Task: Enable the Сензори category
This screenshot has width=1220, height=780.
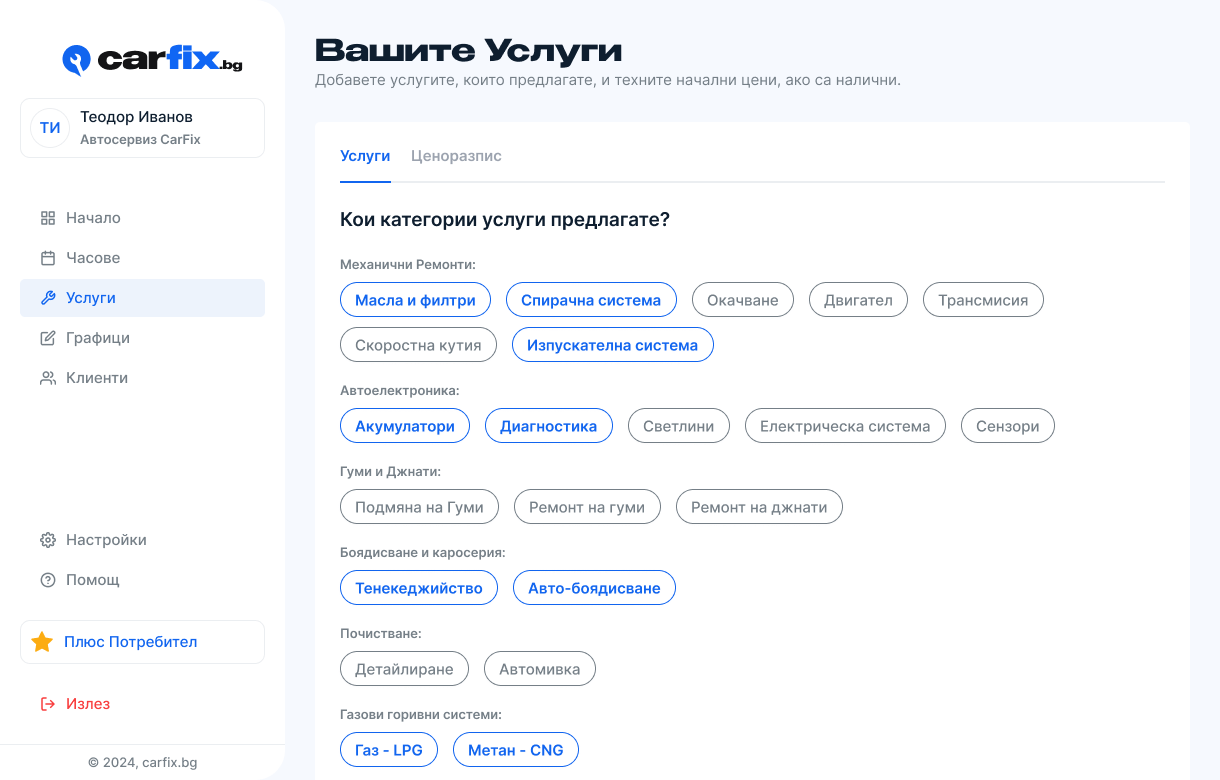Action: pos(1008,426)
